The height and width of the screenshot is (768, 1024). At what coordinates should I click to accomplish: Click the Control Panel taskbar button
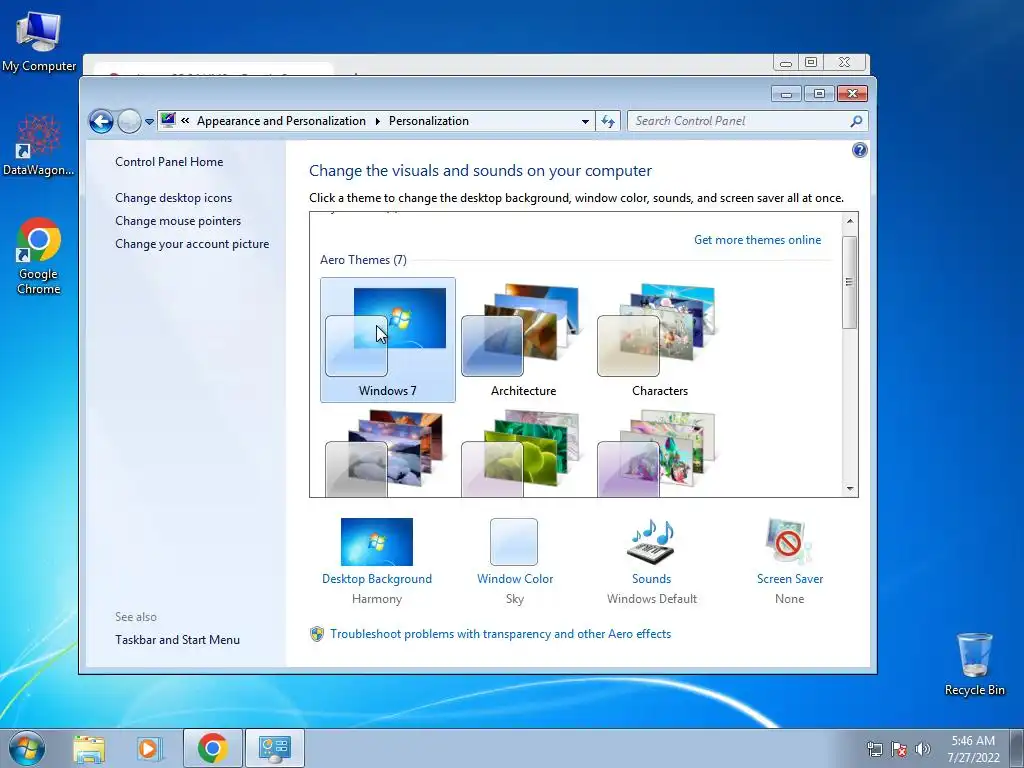[x=275, y=748]
